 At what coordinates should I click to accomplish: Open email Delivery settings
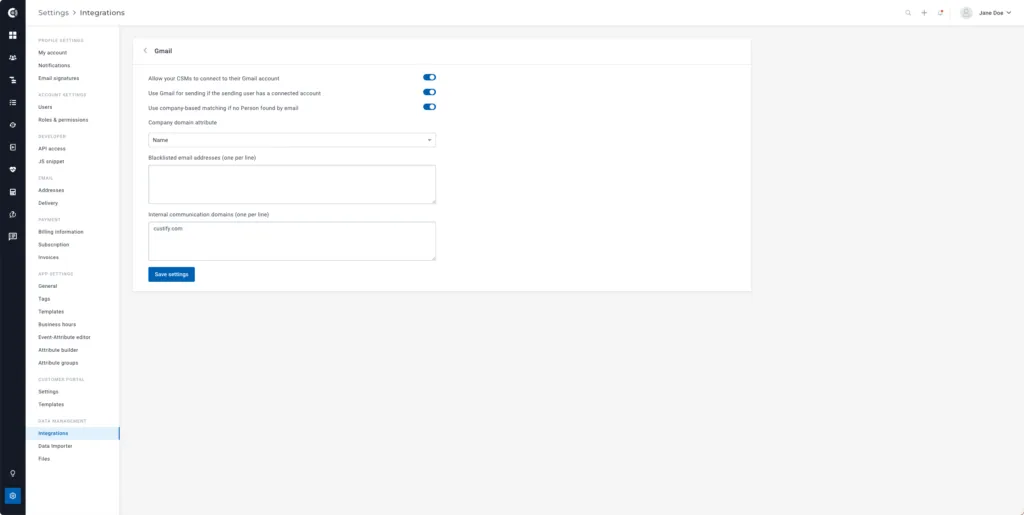coord(48,203)
